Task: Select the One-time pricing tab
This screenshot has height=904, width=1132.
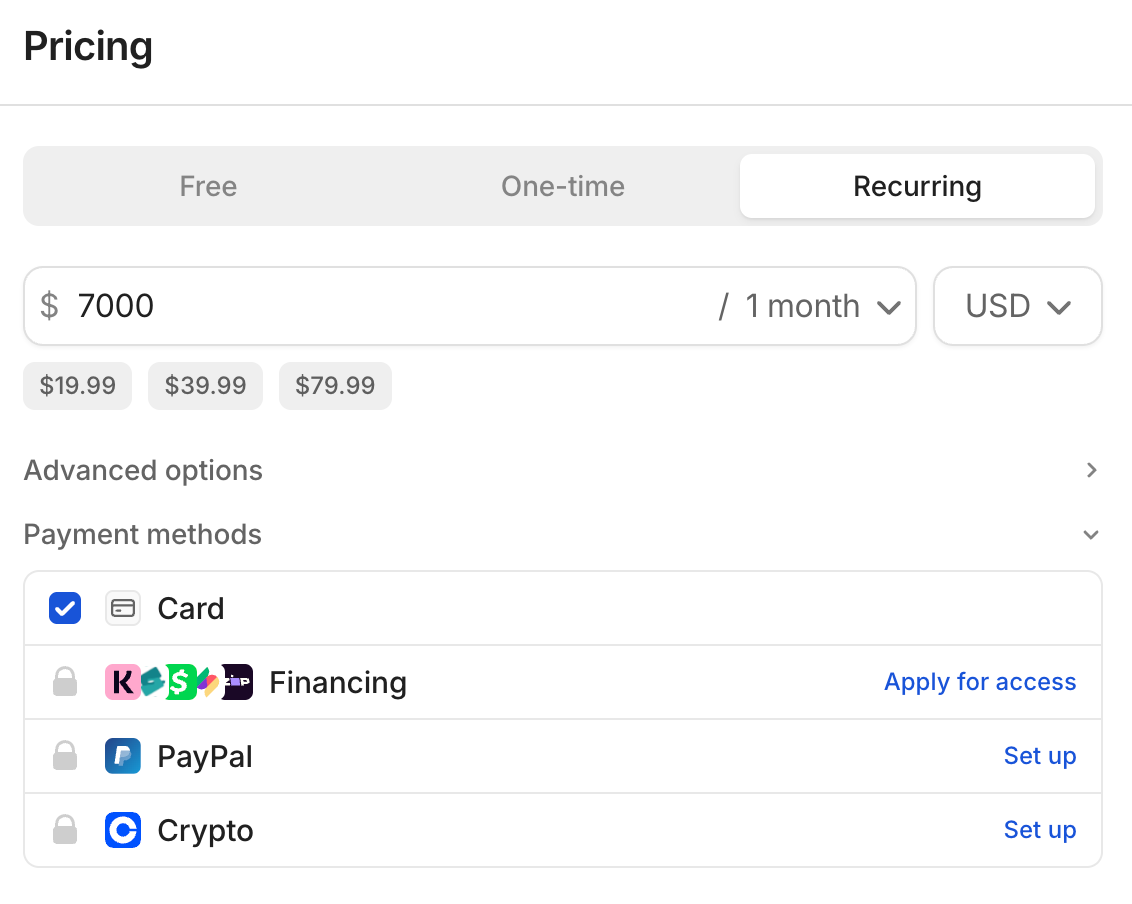Action: [563, 186]
